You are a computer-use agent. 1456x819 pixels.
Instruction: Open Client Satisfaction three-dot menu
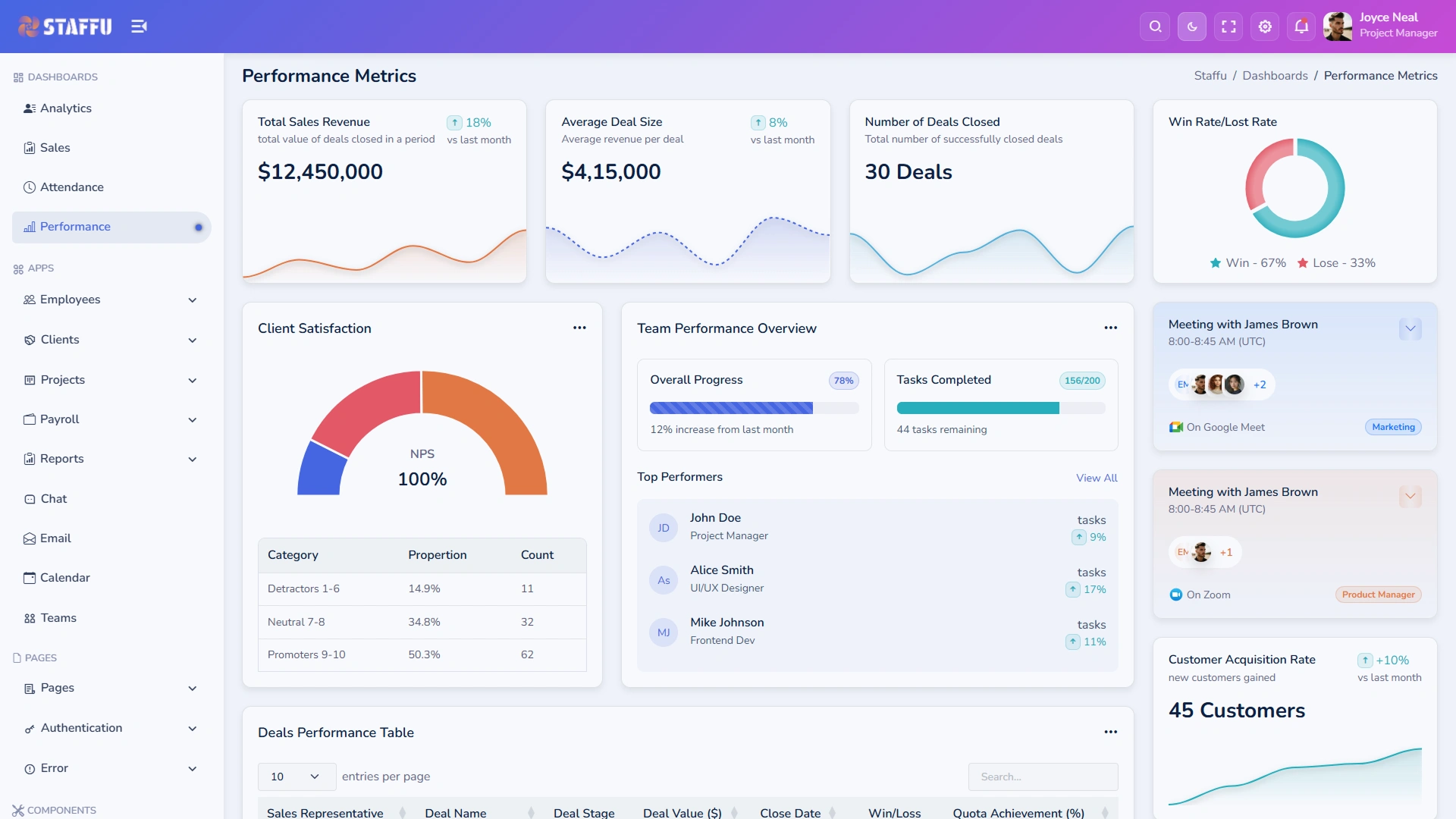tap(579, 328)
